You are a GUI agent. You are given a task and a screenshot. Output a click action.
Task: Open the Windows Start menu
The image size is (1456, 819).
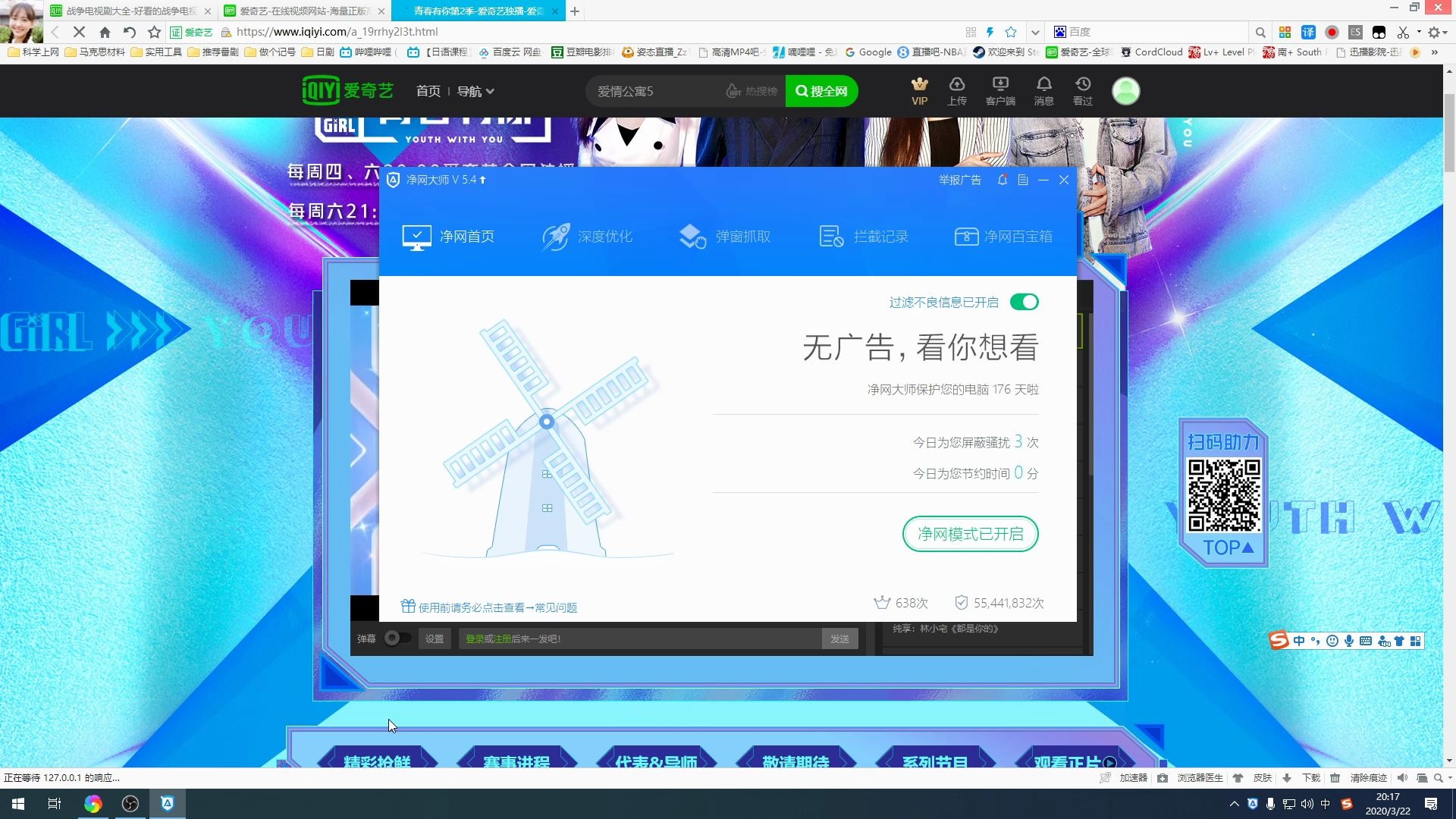point(18,804)
